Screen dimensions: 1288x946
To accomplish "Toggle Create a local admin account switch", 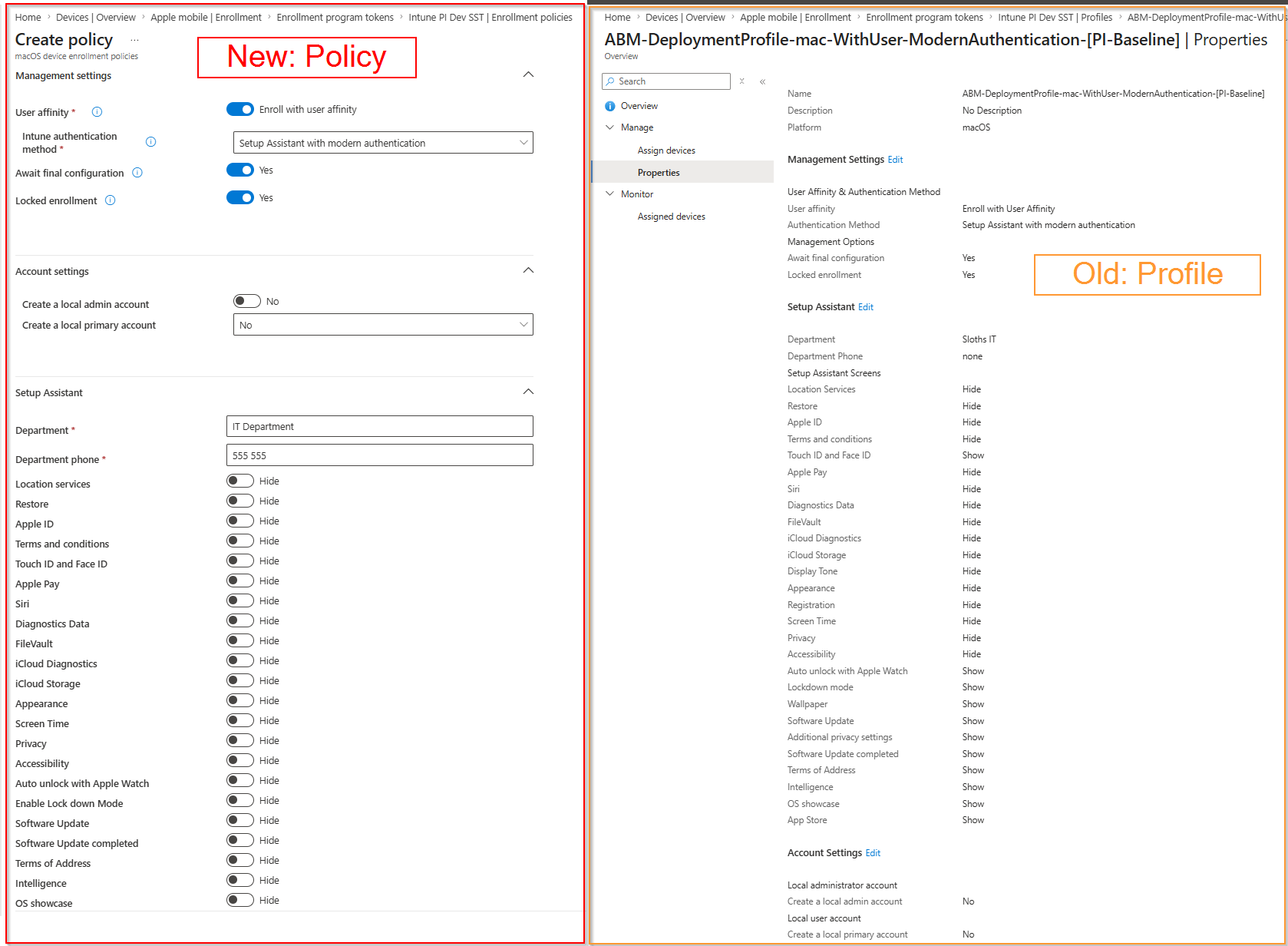I will click(x=247, y=301).
